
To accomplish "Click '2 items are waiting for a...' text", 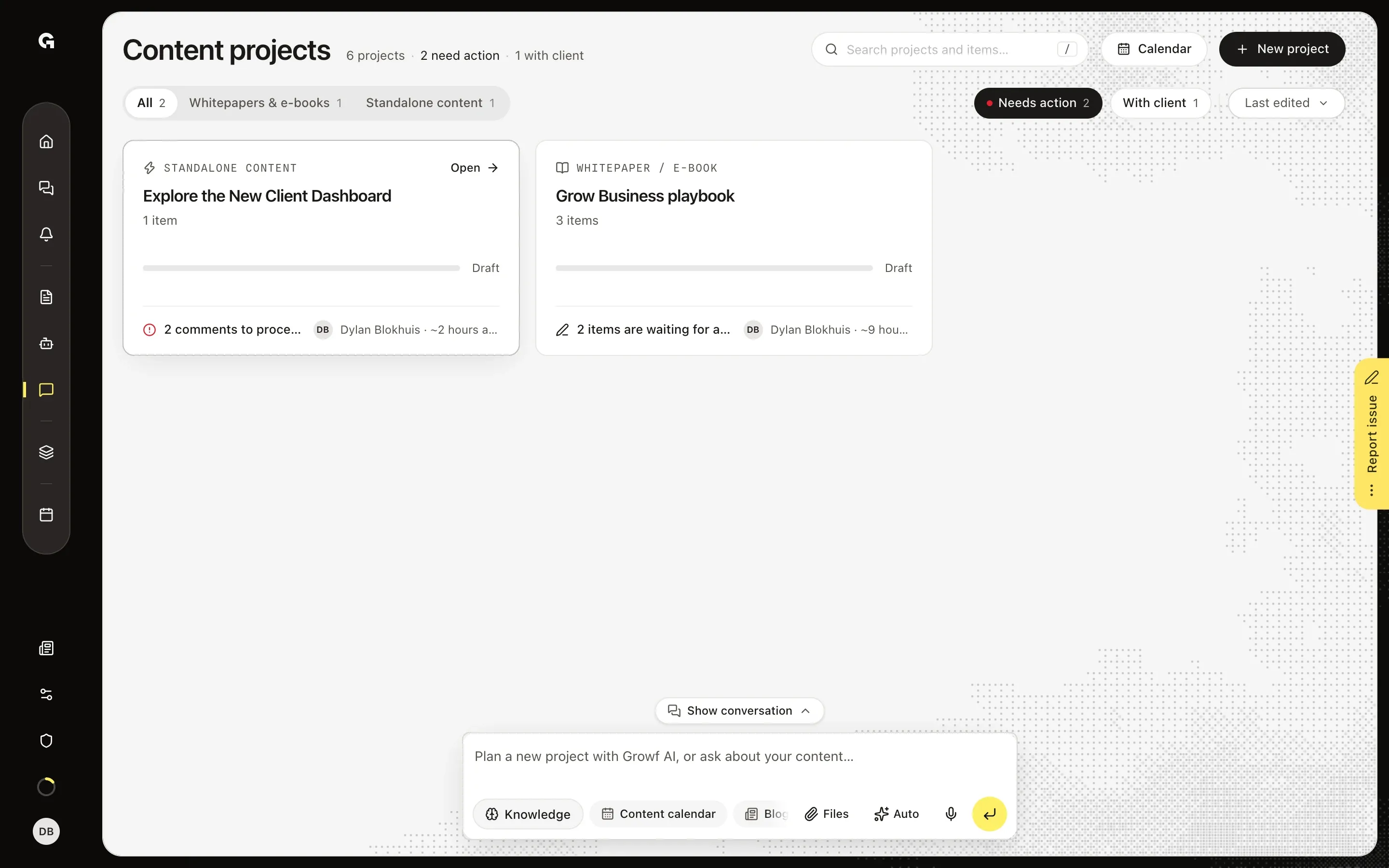I will coord(653,330).
